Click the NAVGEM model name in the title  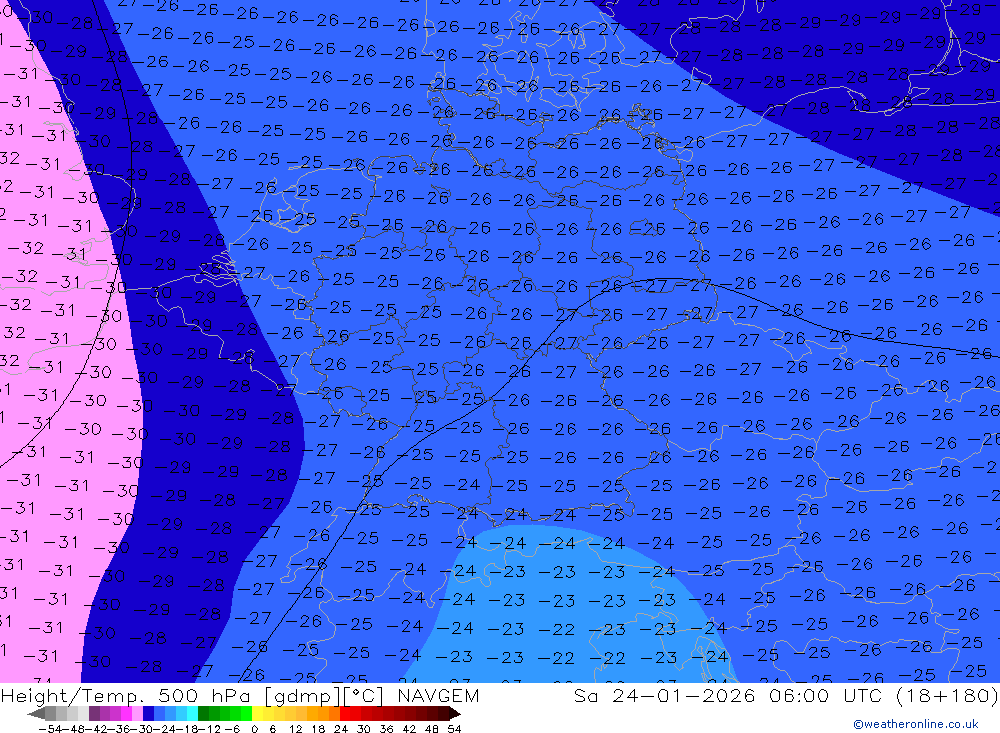438,695
